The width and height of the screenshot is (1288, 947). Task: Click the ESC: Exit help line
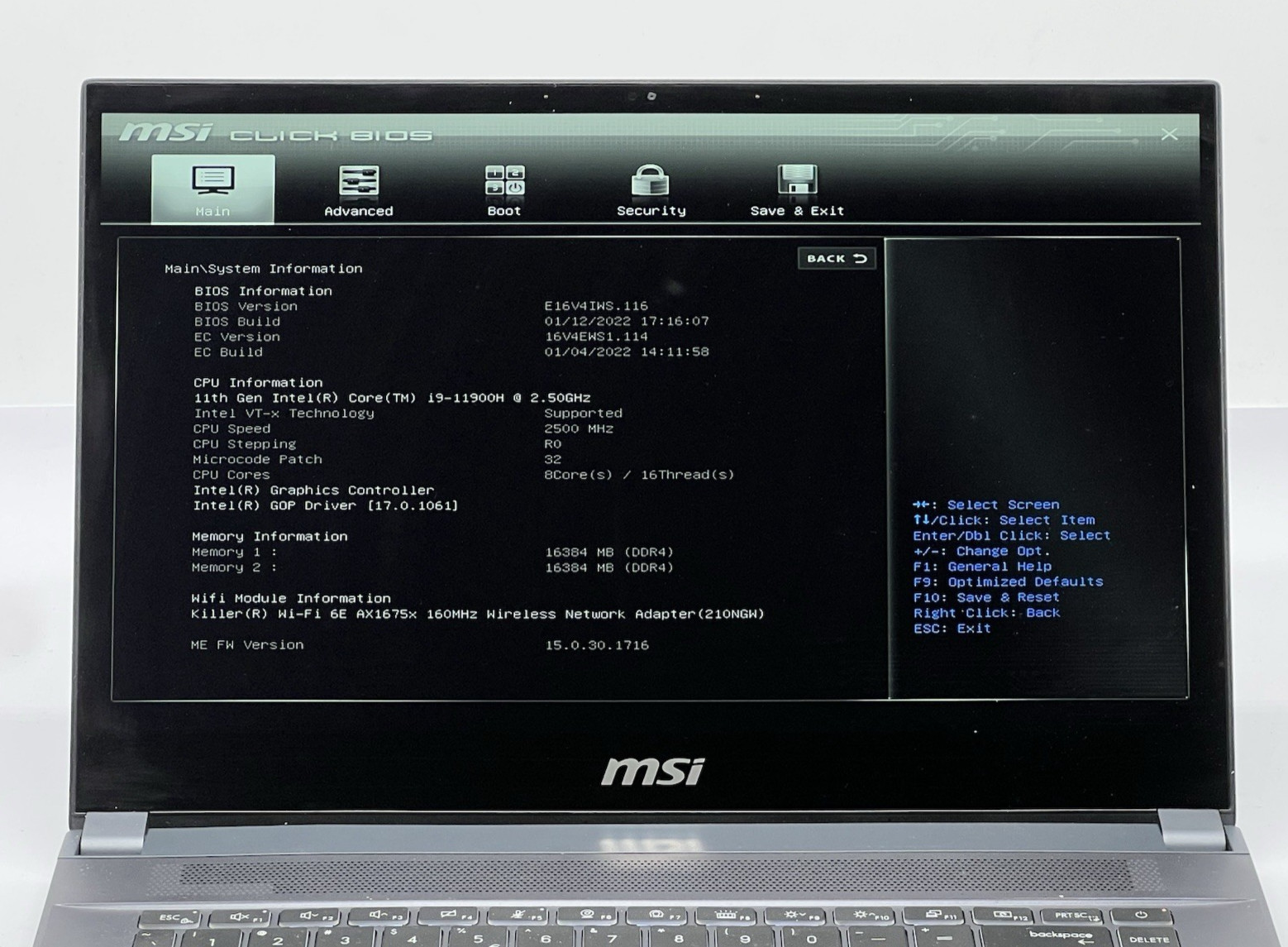coord(952,629)
